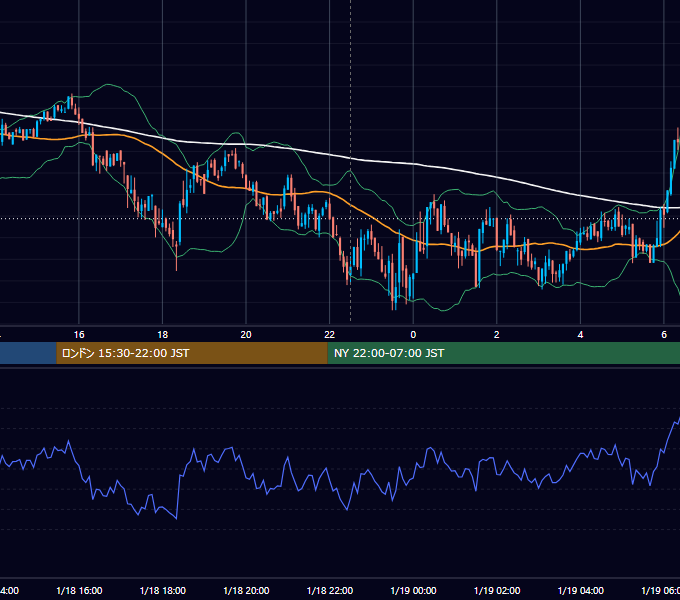The width and height of the screenshot is (680, 600).
Task: Click the 1/18 22:00 time label
Action: point(330,590)
